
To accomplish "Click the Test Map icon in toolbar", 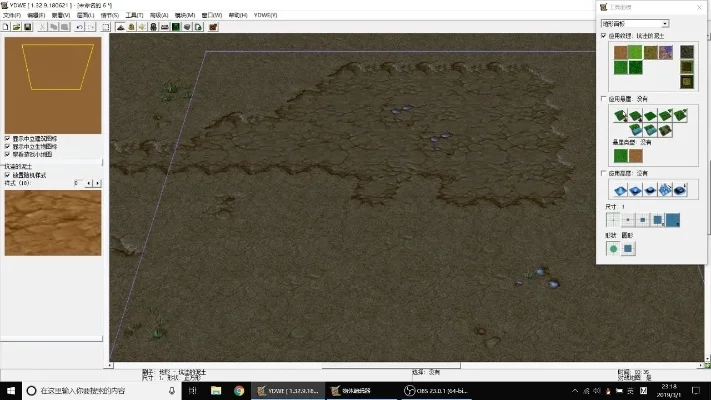I will coord(213,27).
